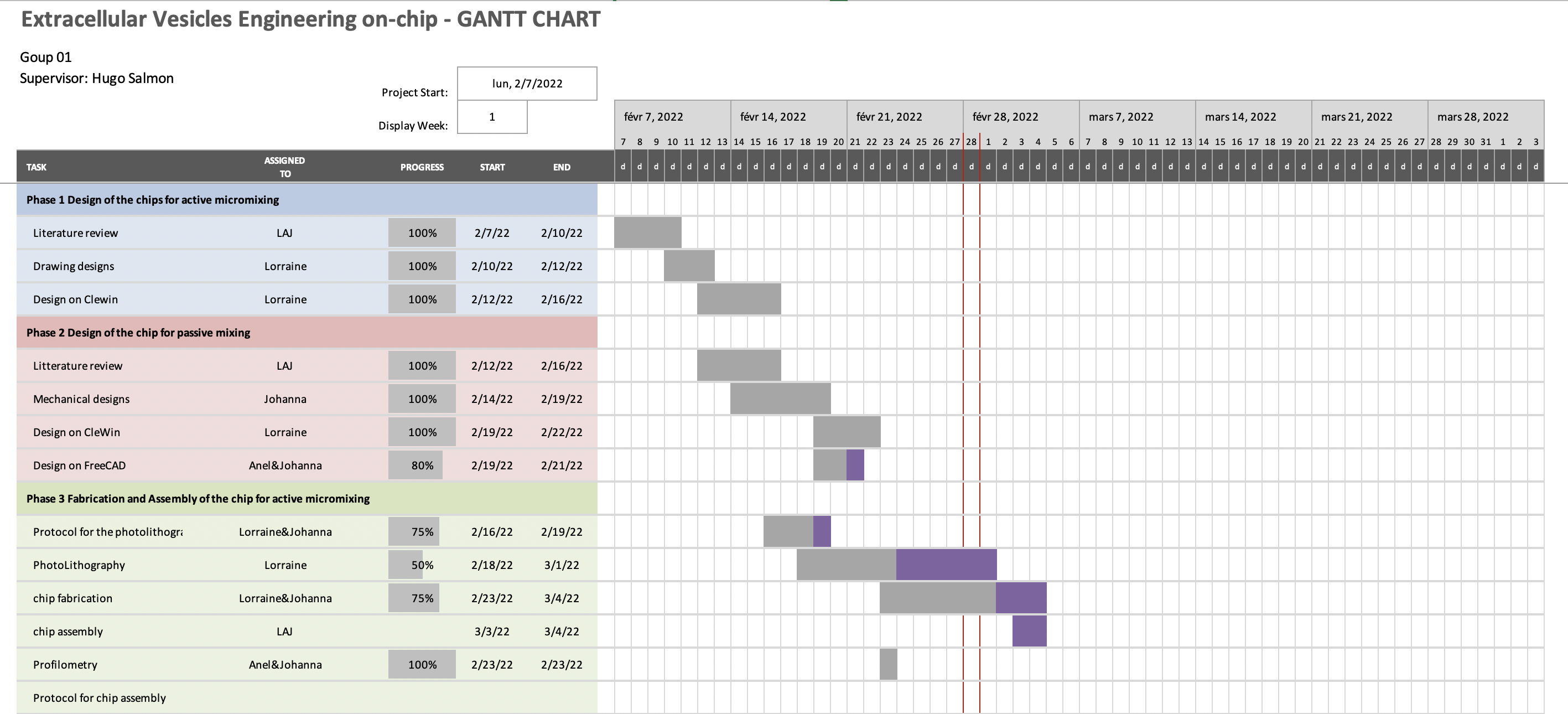Select the 'Design on FreeCAD' task cell
This screenshot has height=714, width=1568.
coord(79,465)
